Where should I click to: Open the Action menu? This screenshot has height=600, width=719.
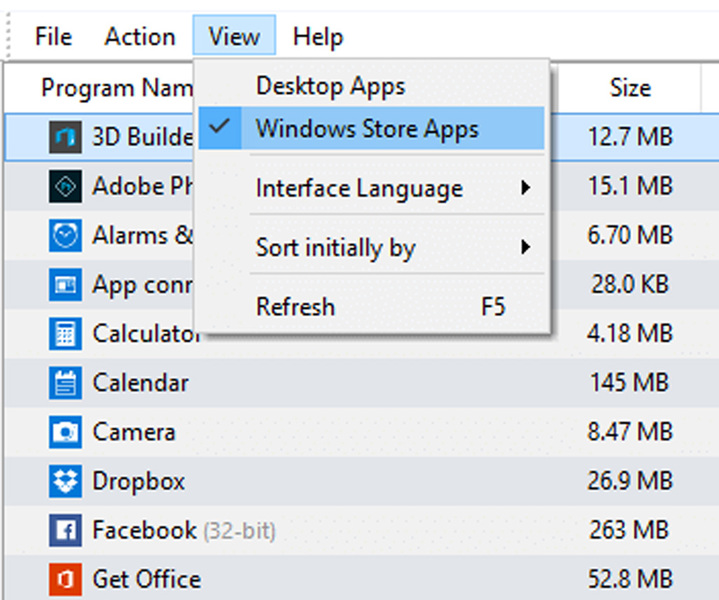click(140, 36)
